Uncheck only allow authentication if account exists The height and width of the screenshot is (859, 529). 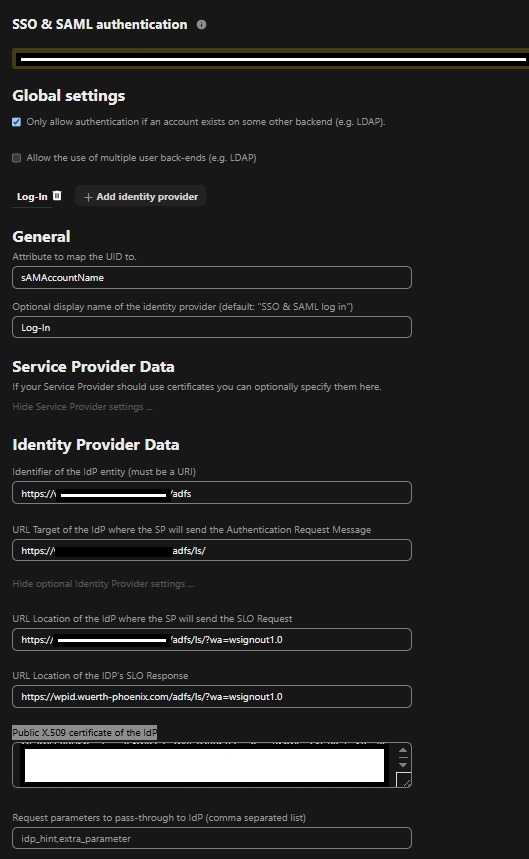click(x=16, y=122)
